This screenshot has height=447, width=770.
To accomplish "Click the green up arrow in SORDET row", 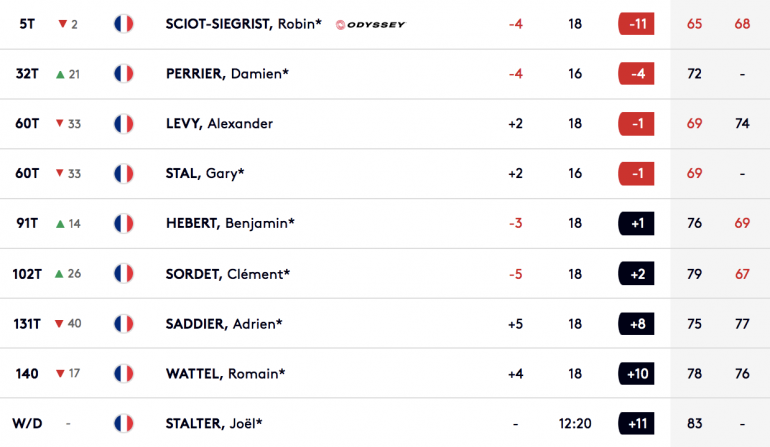I will [x=59, y=274].
